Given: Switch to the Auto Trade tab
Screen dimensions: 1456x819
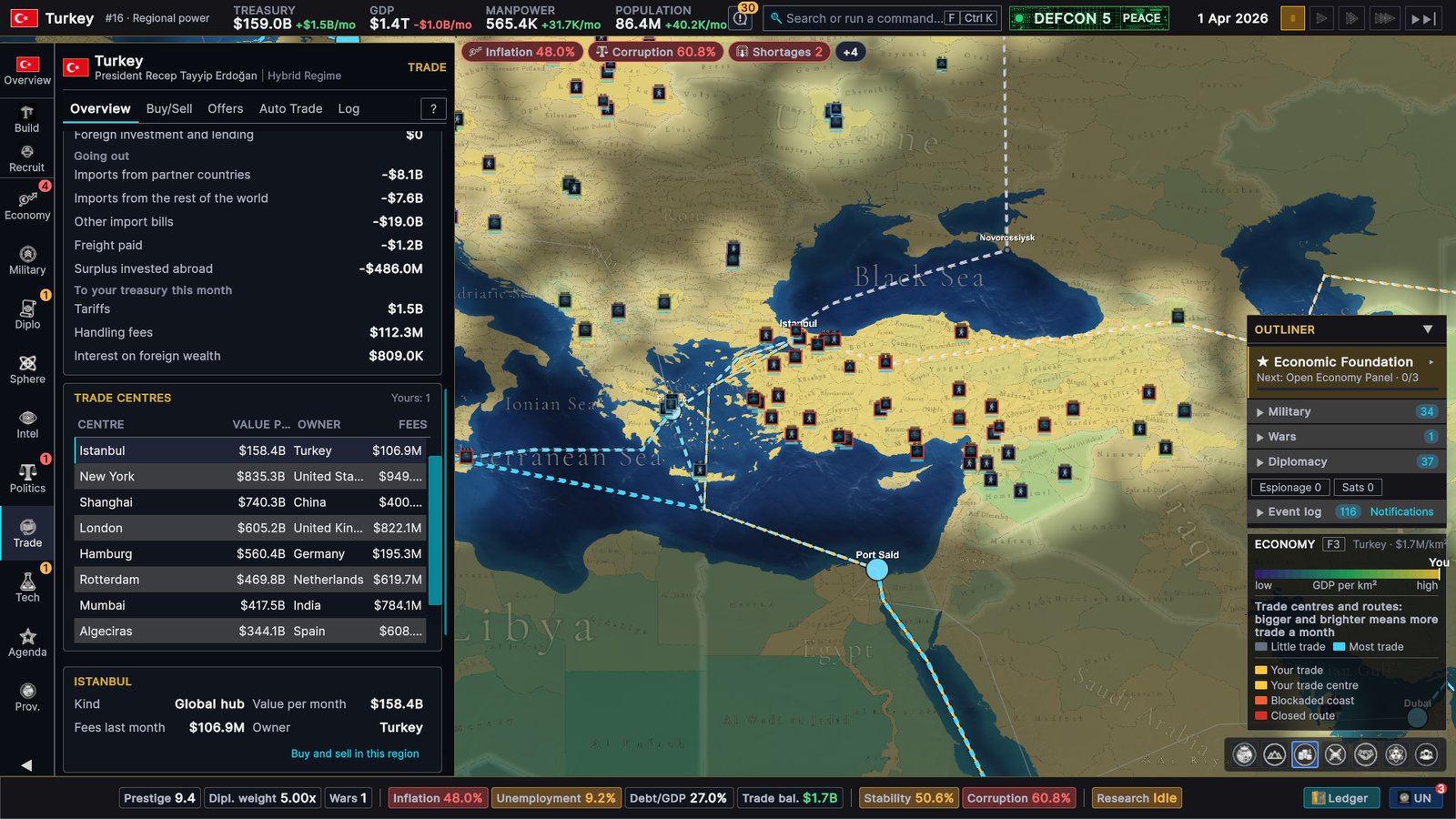Looking at the screenshot, I should pos(291,108).
